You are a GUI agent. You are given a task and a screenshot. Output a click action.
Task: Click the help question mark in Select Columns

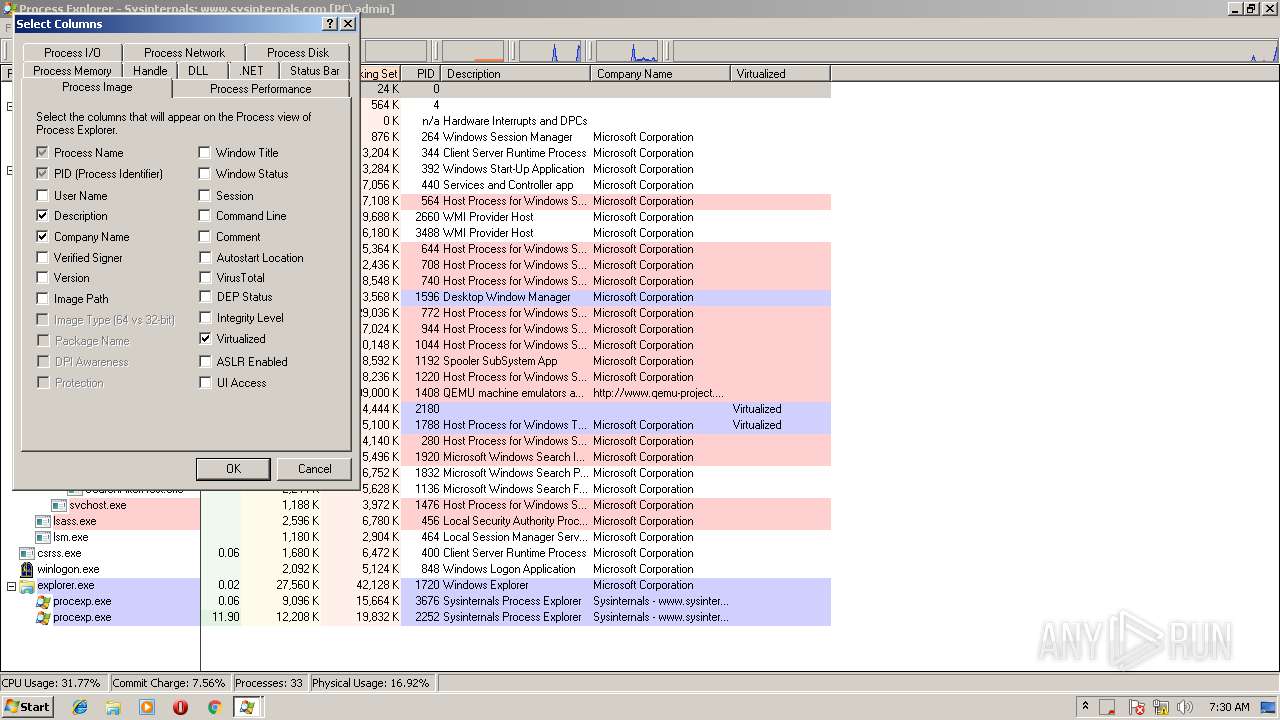(x=331, y=23)
